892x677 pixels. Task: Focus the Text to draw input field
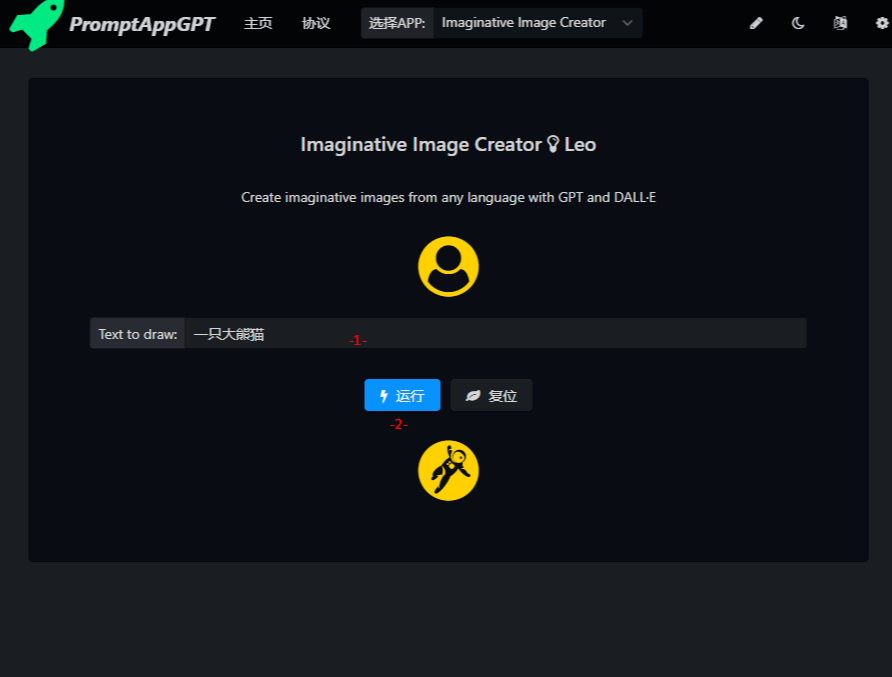point(495,333)
